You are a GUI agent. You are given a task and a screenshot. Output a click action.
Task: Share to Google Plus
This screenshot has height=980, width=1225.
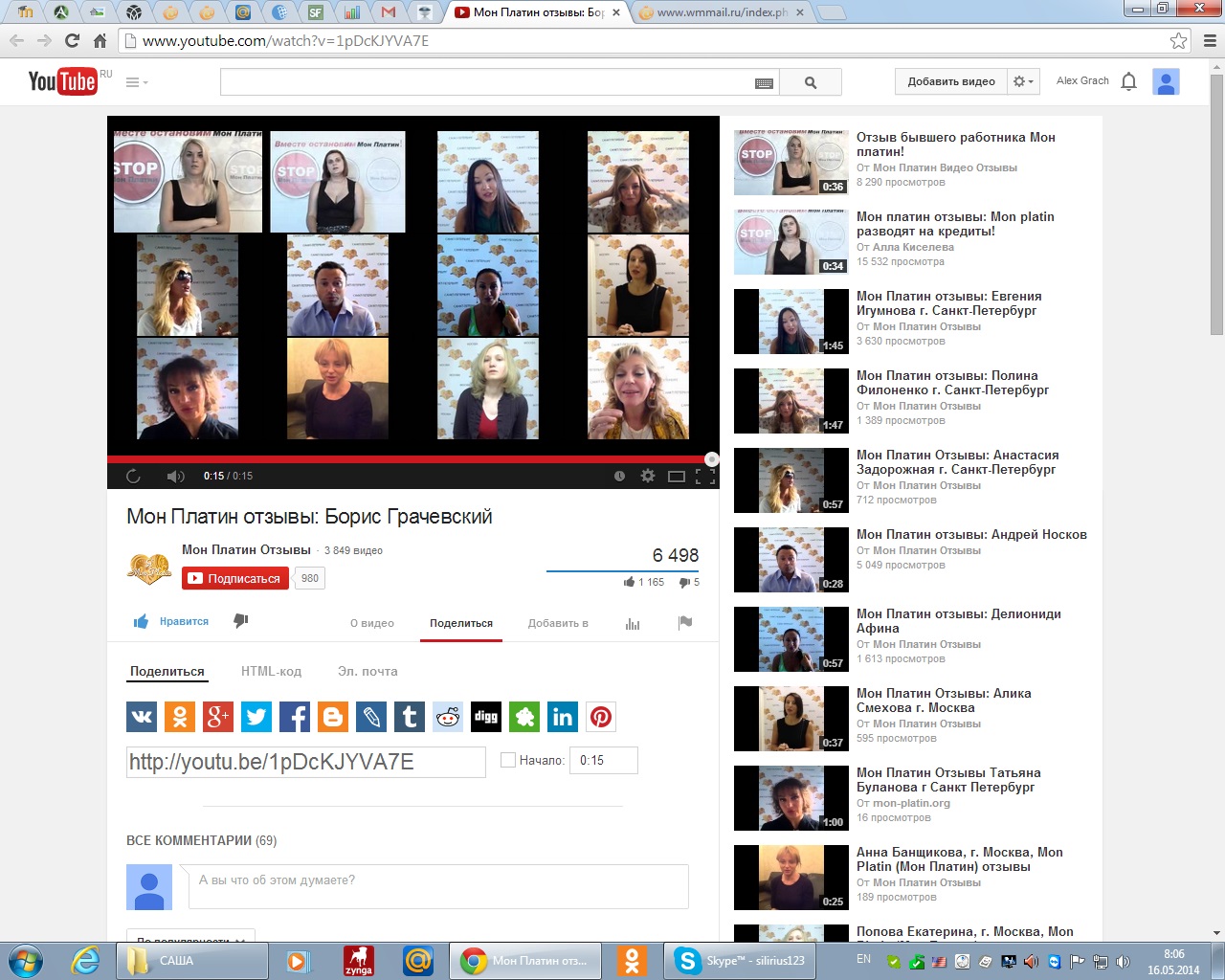[218, 717]
